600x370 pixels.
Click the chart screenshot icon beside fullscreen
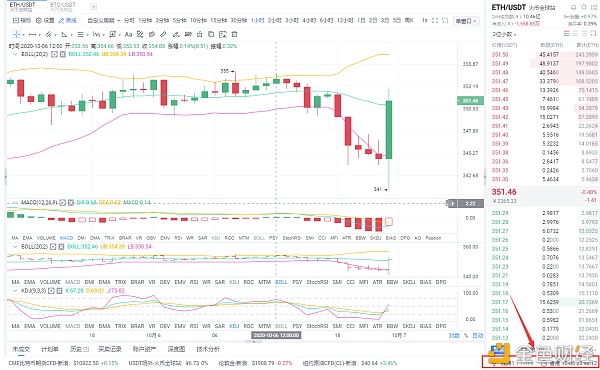point(445,20)
